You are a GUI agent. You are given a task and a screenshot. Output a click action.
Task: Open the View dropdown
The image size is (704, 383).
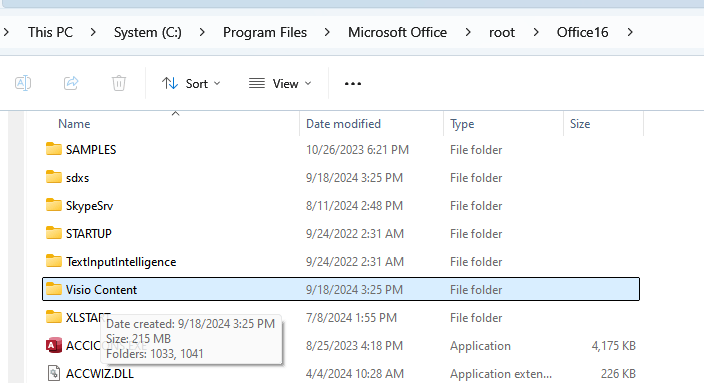coord(280,84)
